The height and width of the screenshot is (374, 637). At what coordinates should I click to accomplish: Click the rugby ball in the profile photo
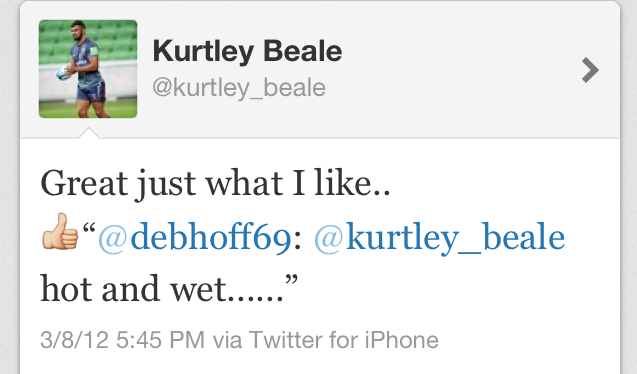[x=63, y=74]
